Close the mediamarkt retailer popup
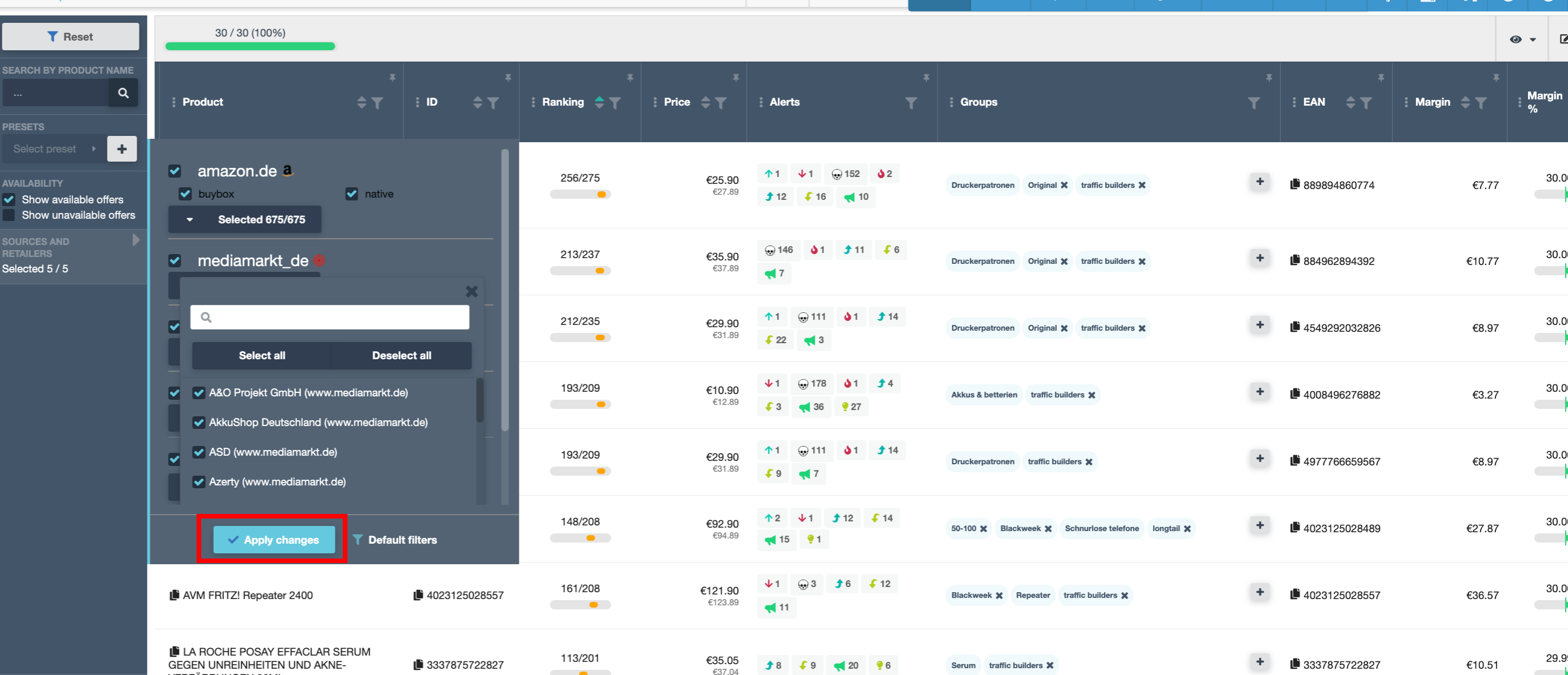This screenshot has height=675, width=1568. pos(471,291)
